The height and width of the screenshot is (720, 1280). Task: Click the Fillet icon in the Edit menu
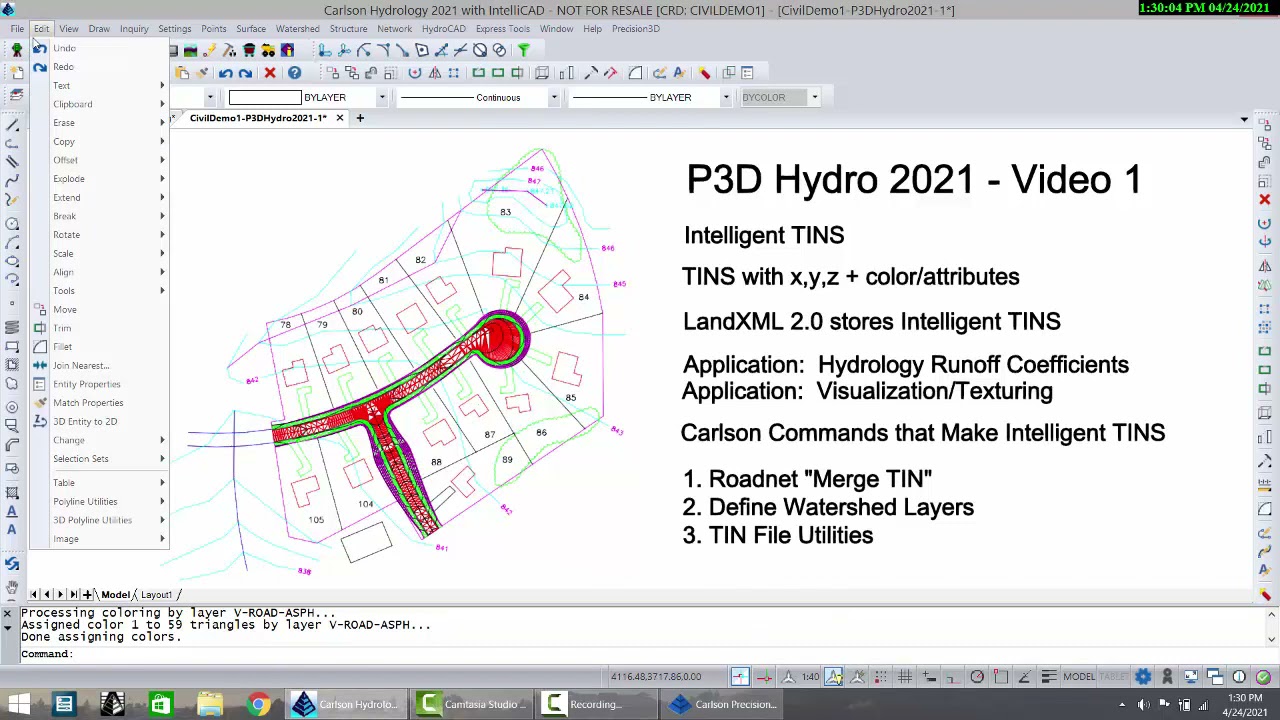(40, 347)
